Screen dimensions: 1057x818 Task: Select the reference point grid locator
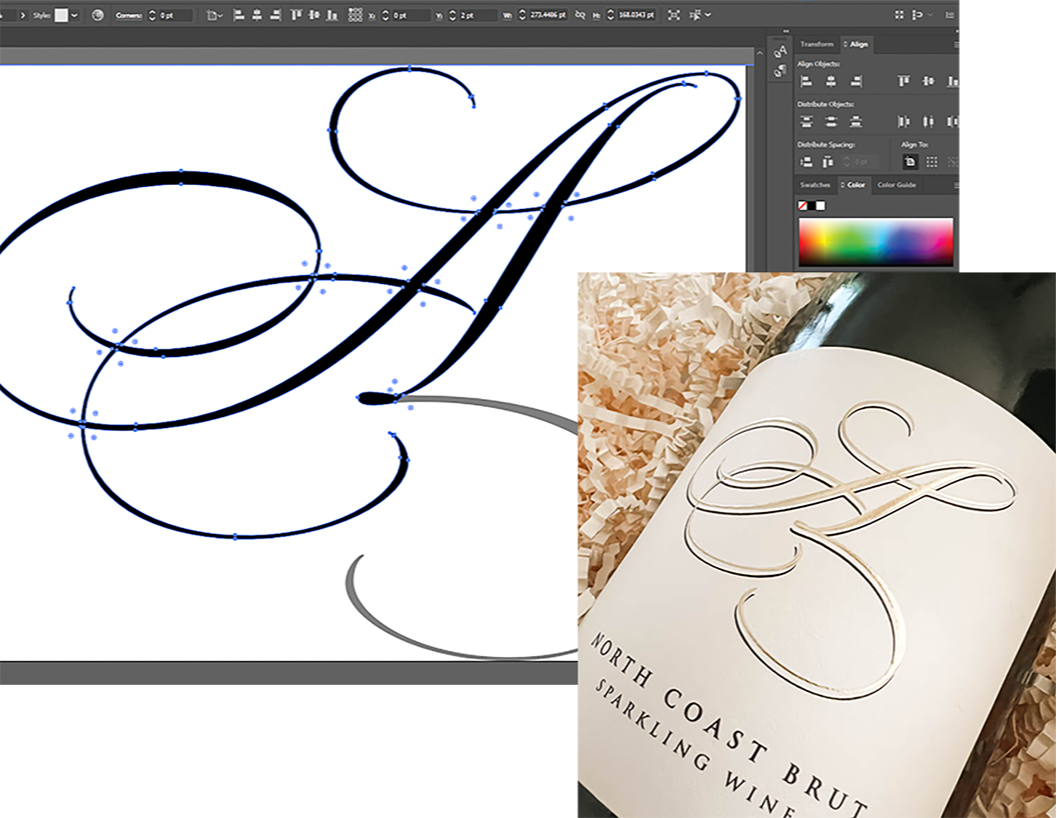pyautogui.click(x=355, y=15)
